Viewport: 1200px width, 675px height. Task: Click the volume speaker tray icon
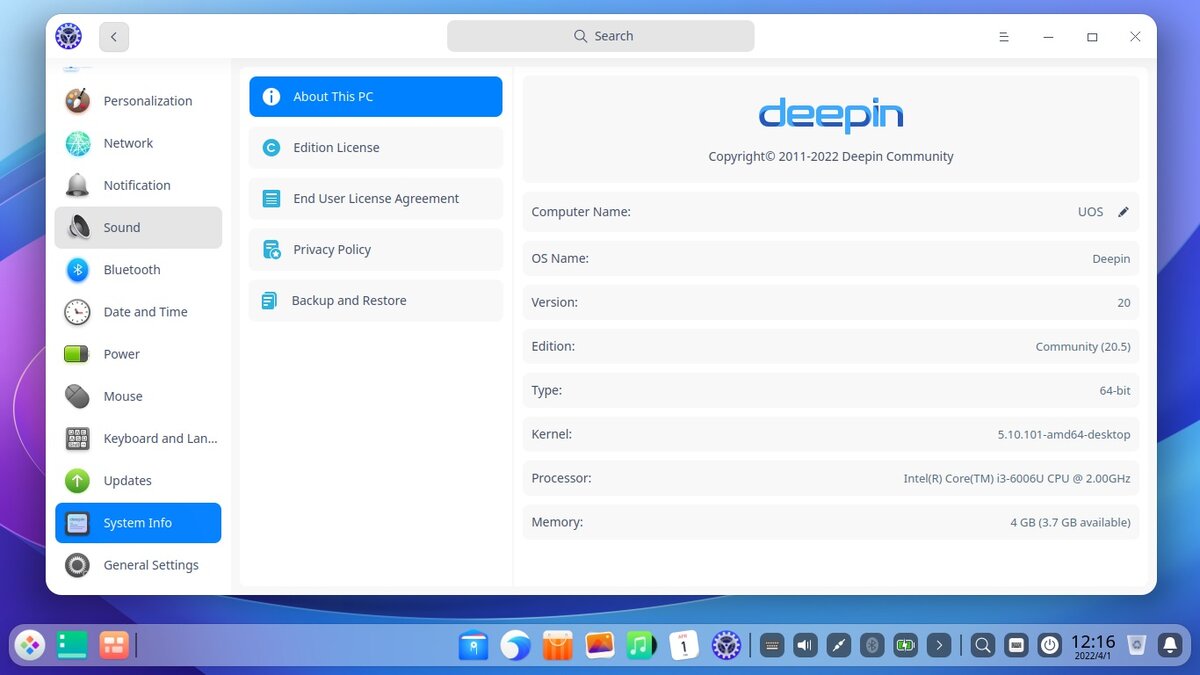pos(805,646)
